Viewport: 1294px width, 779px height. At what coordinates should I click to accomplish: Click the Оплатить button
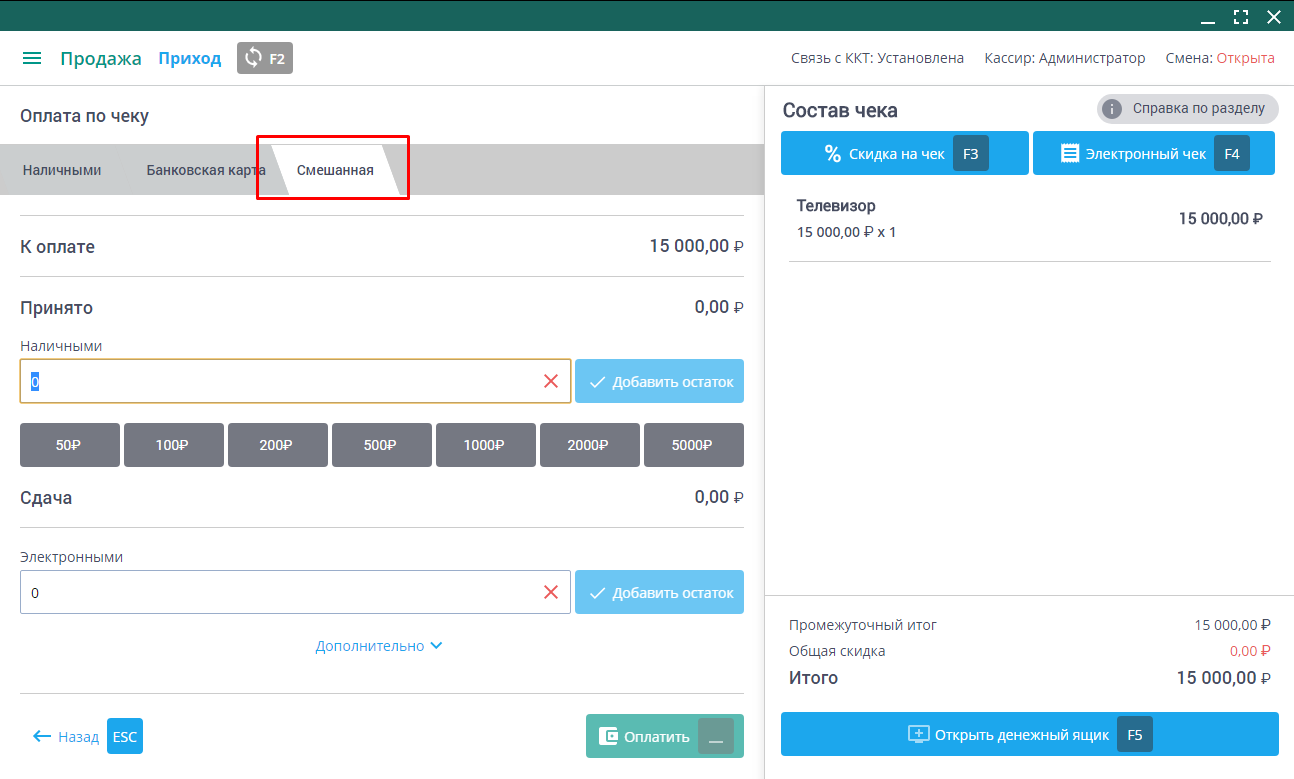coord(665,736)
